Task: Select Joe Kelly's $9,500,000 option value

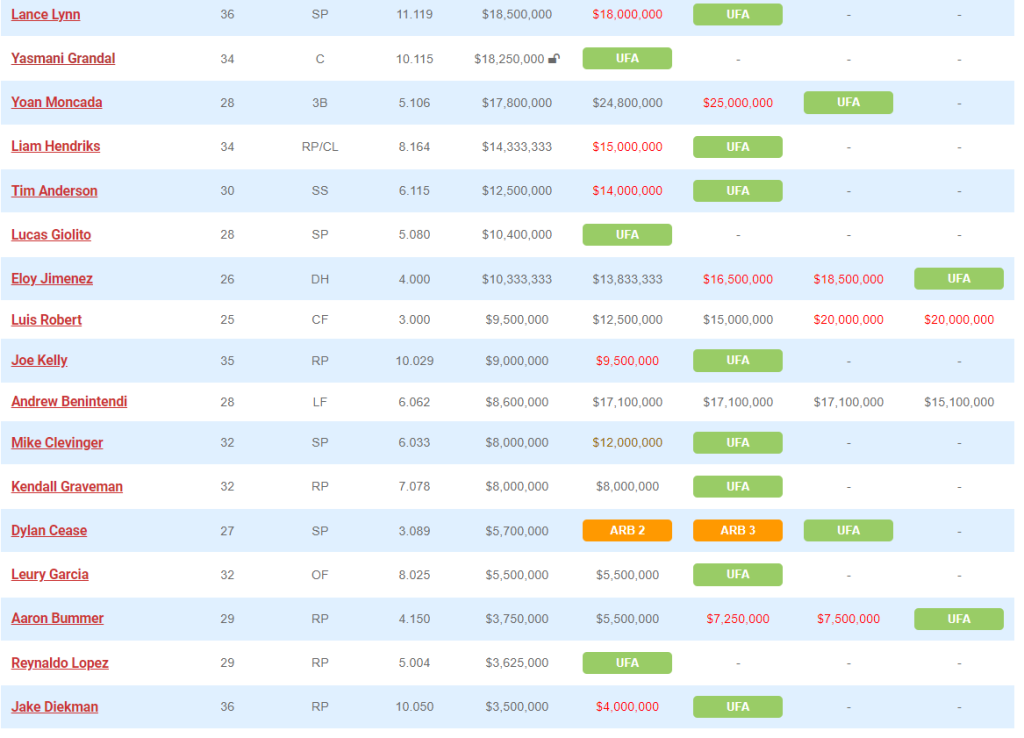Action: coord(627,361)
